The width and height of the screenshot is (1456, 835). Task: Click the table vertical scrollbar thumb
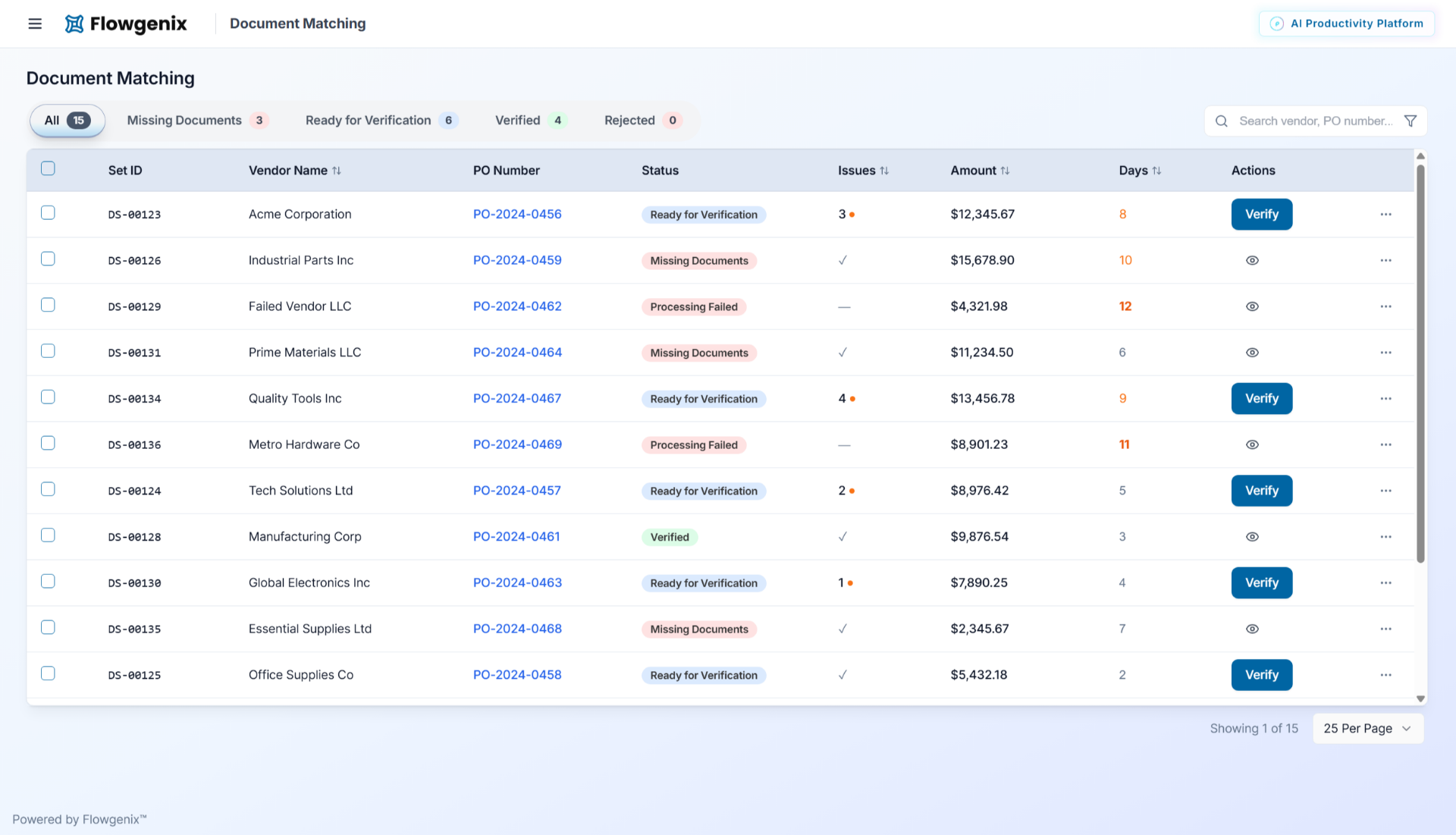[1421, 364]
